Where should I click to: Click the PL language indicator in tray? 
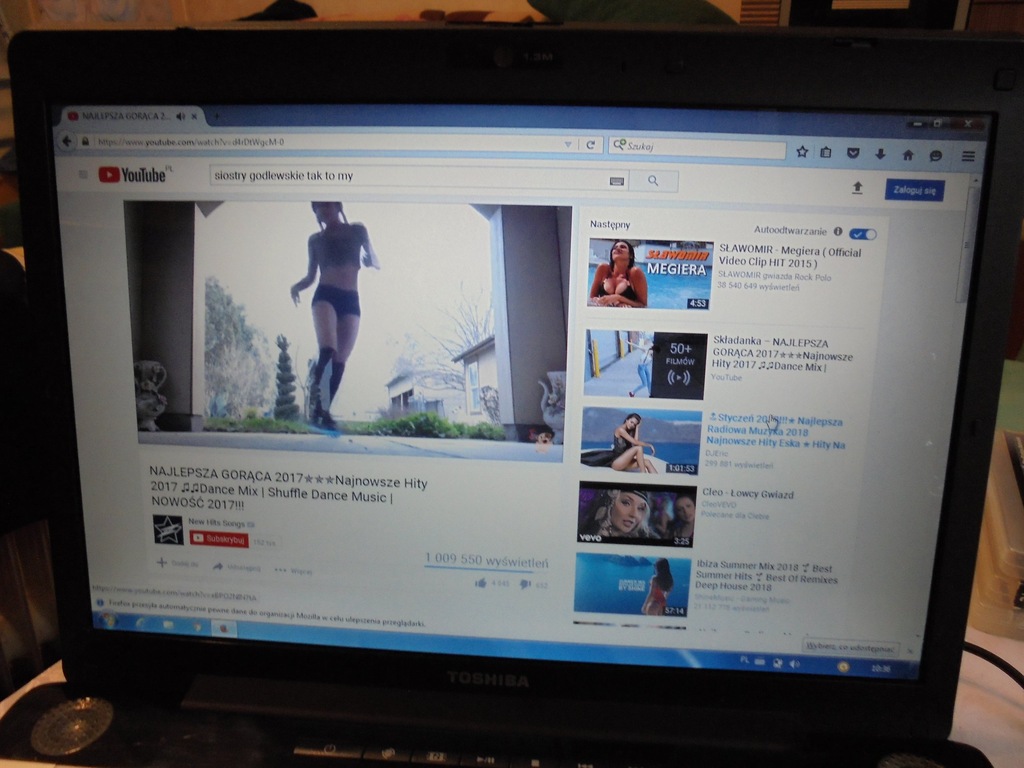point(744,660)
